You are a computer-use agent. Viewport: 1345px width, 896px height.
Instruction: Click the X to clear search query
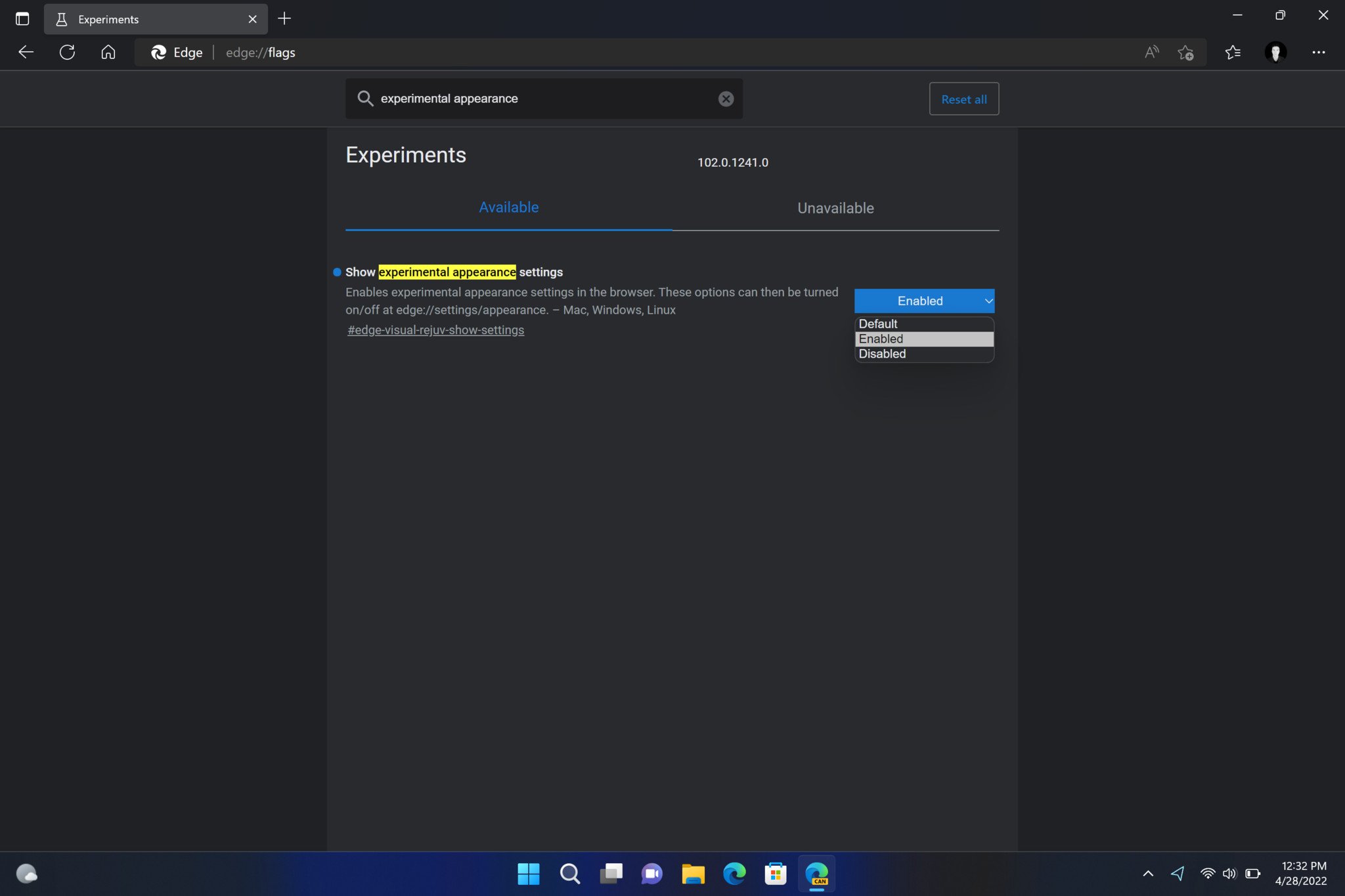726,98
